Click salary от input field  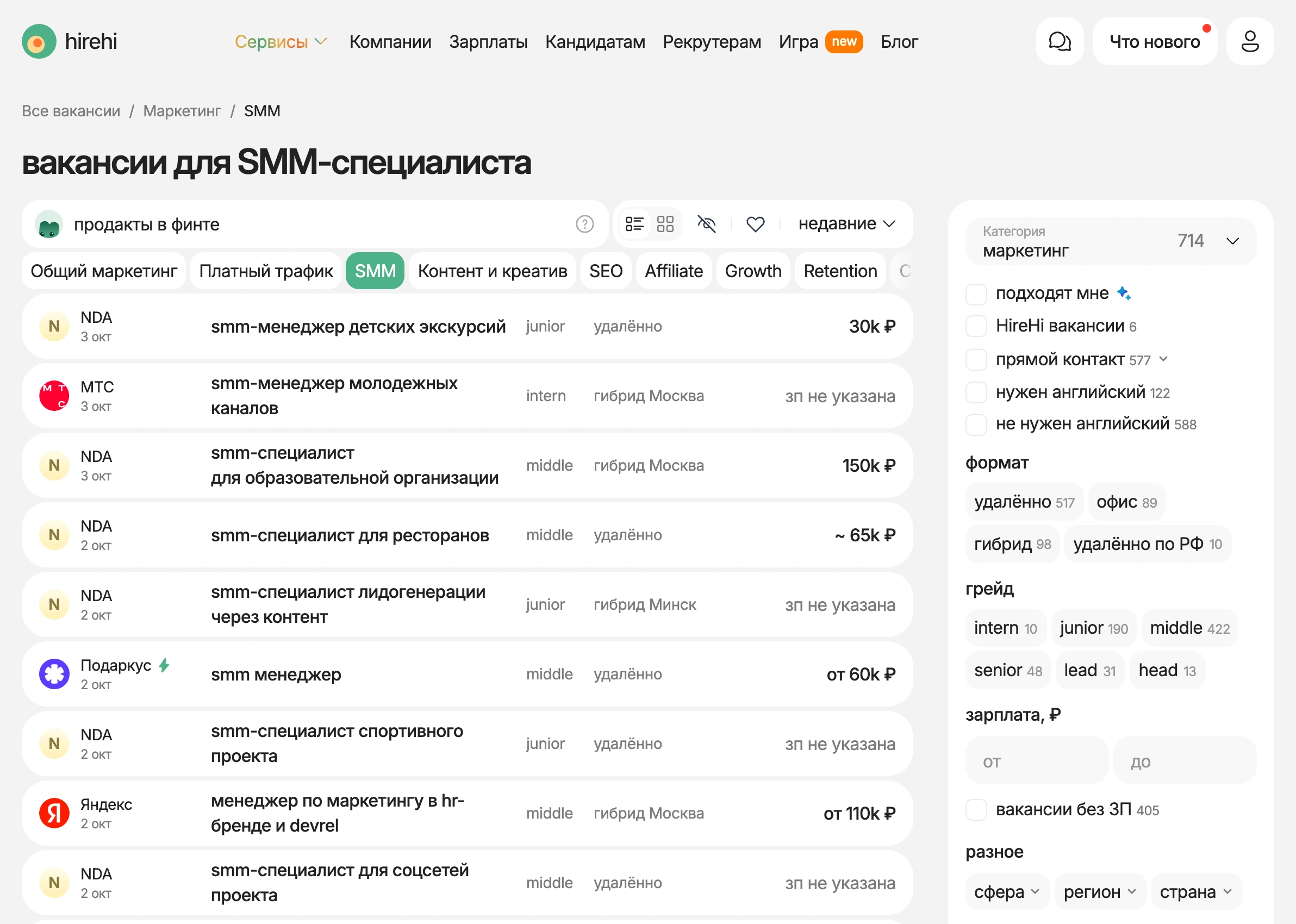pos(1036,761)
